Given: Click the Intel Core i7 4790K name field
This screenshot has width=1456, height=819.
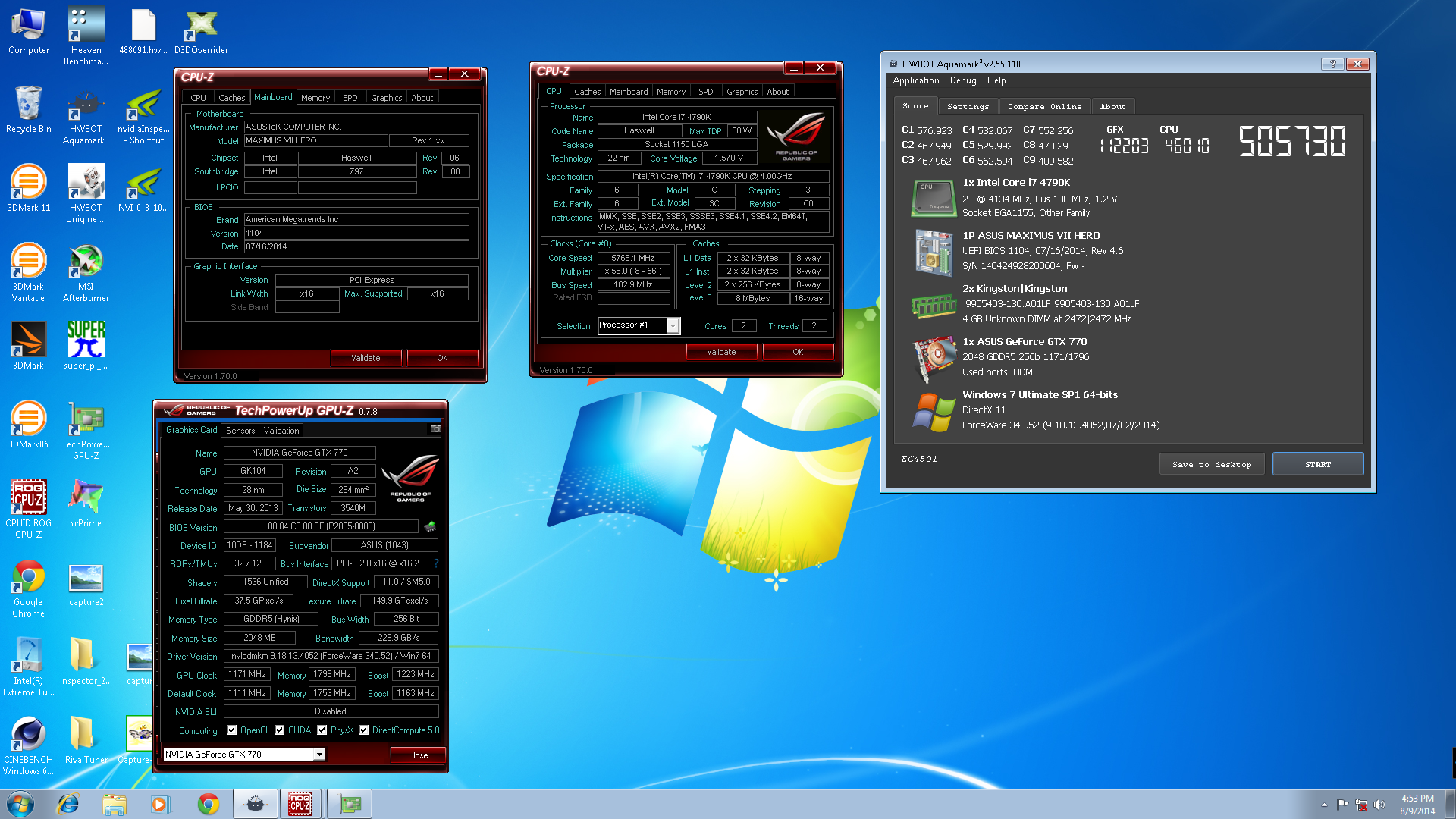Looking at the screenshot, I should (676, 117).
